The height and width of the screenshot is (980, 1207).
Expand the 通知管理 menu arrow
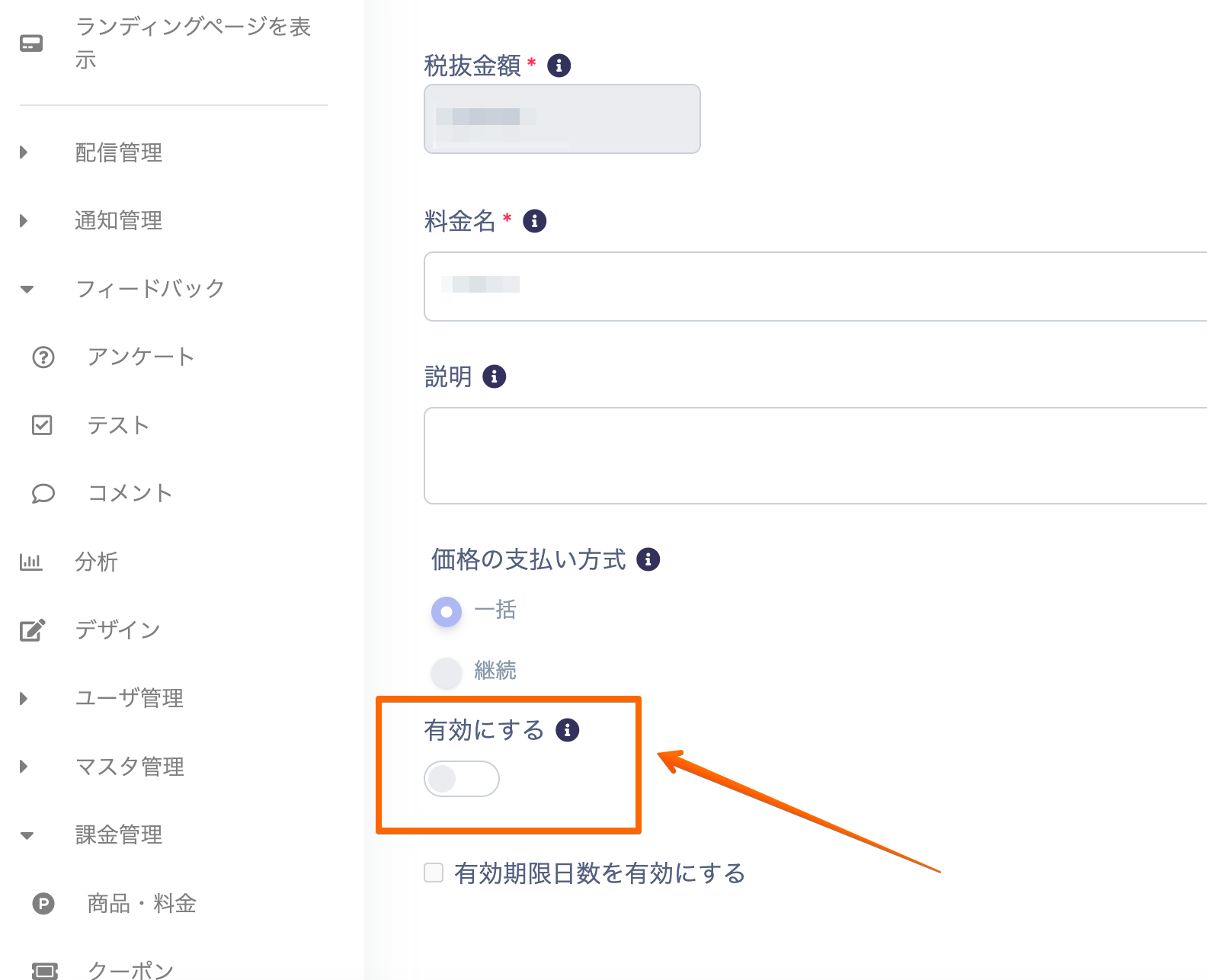(x=24, y=220)
